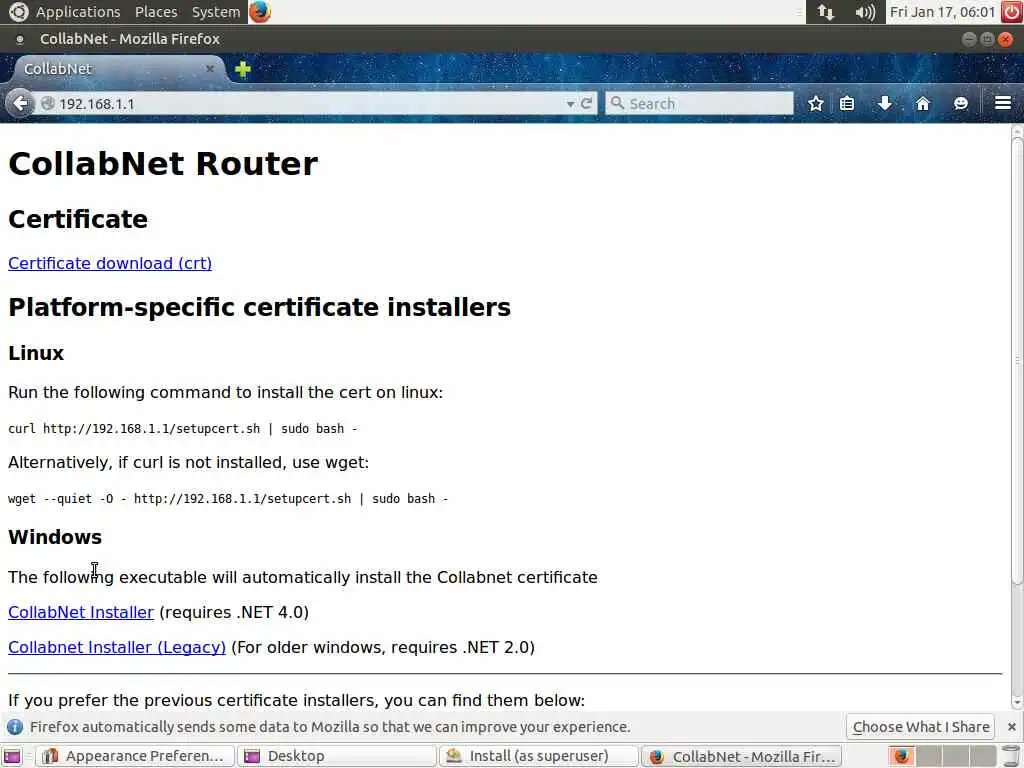Screen dimensions: 1024x768
Task: Open the sound volume indicator
Action: pyautogui.click(x=865, y=12)
